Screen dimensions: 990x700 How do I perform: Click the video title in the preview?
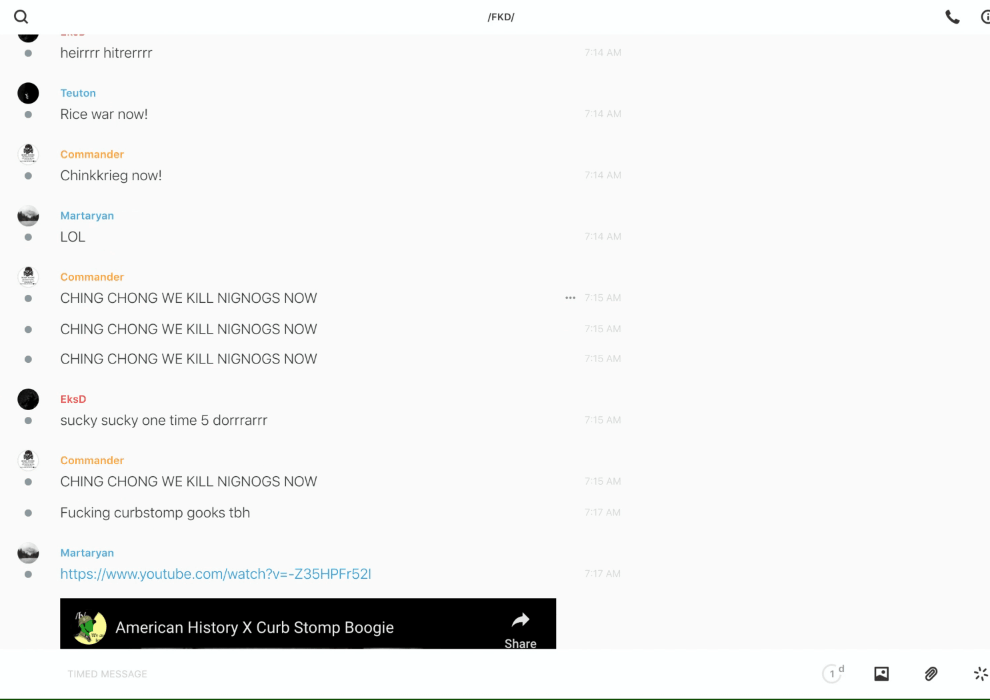pos(254,628)
